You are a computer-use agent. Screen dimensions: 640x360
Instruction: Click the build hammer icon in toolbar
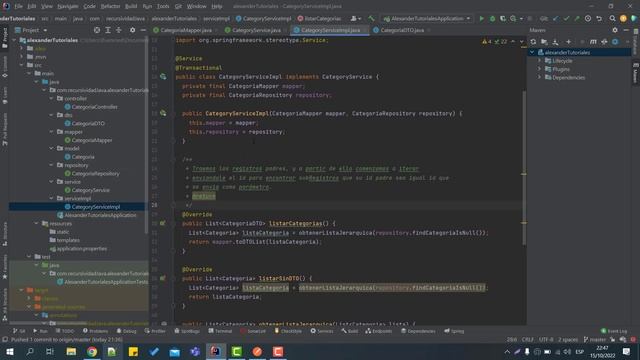[371, 18]
